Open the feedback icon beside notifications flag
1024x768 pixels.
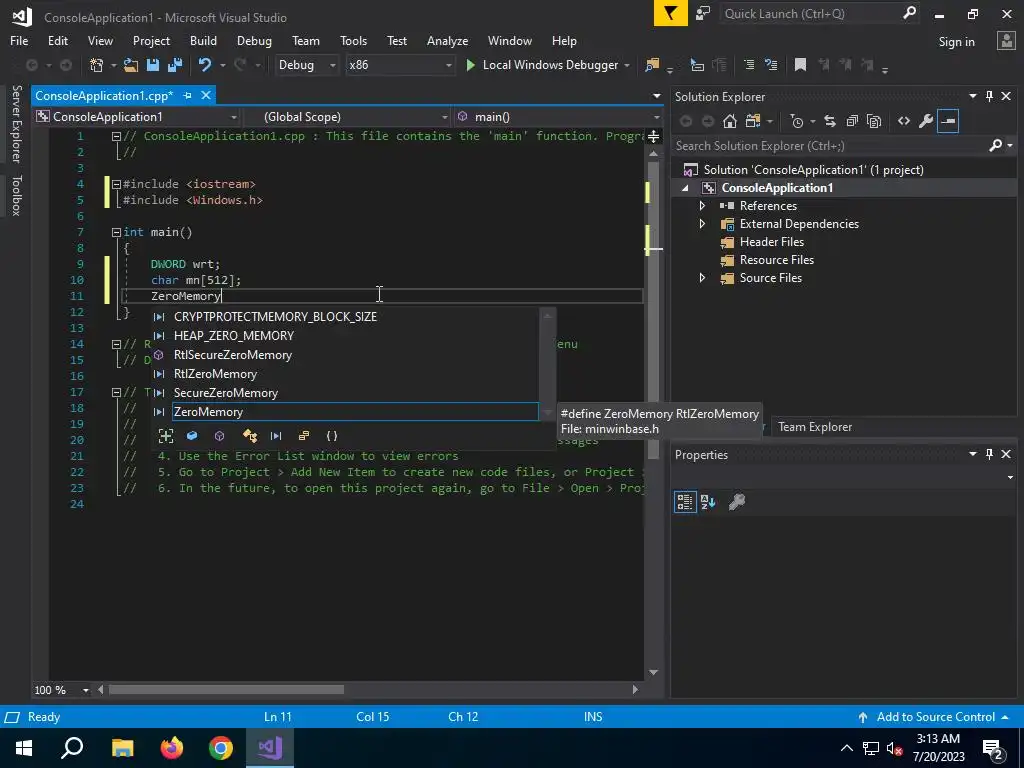click(x=703, y=14)
